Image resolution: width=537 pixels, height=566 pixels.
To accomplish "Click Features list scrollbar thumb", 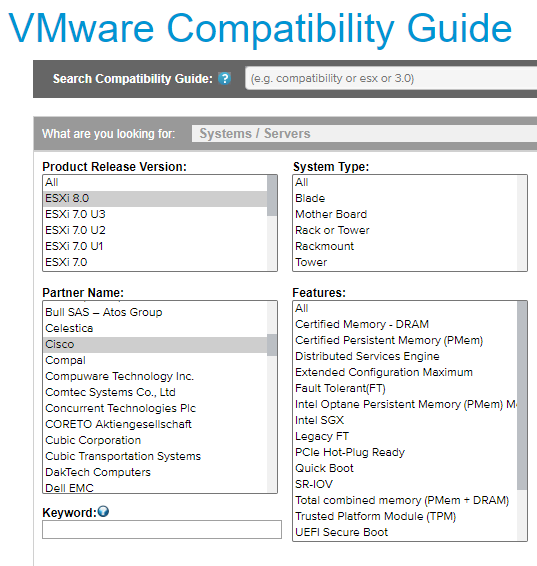I will pos(522,396).
